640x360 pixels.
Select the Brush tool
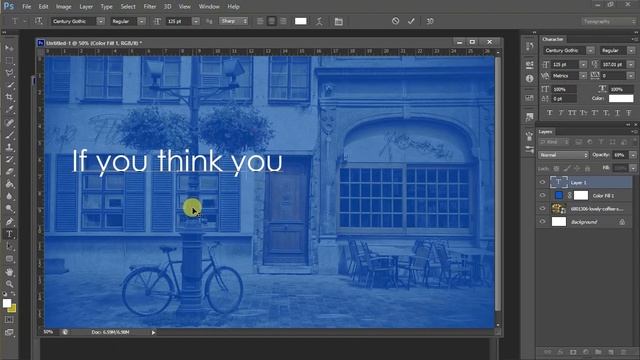point(9,135)
